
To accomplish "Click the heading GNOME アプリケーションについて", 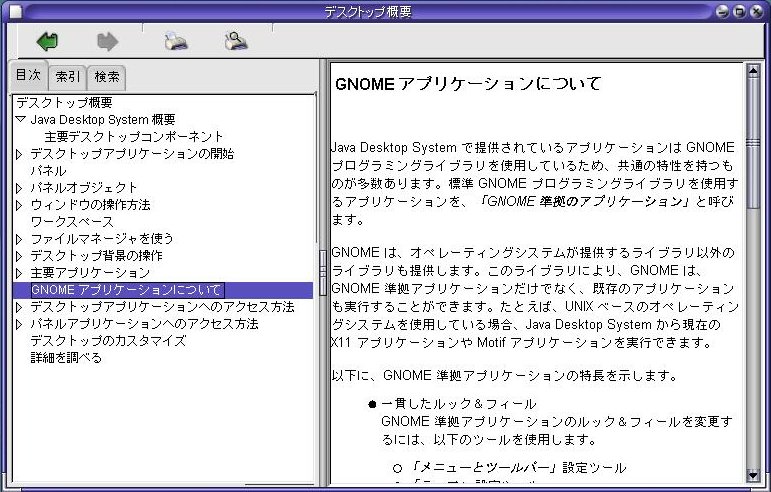I will 468,84.
